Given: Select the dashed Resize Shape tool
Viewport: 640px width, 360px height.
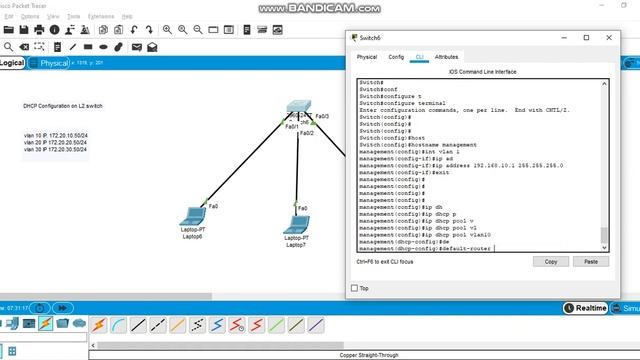Looking at the screenshot, I should 39,47.
